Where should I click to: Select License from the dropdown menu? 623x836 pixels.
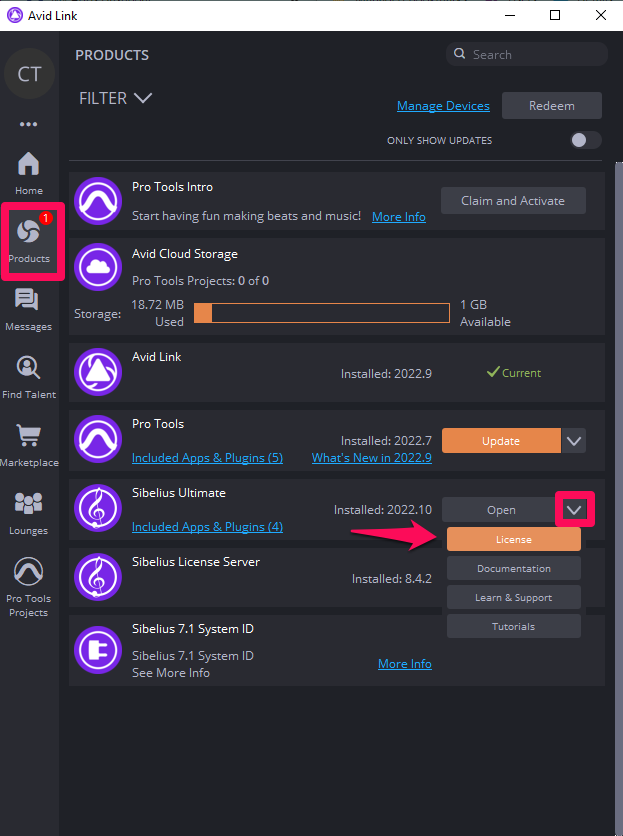click(x=513, y=539)
